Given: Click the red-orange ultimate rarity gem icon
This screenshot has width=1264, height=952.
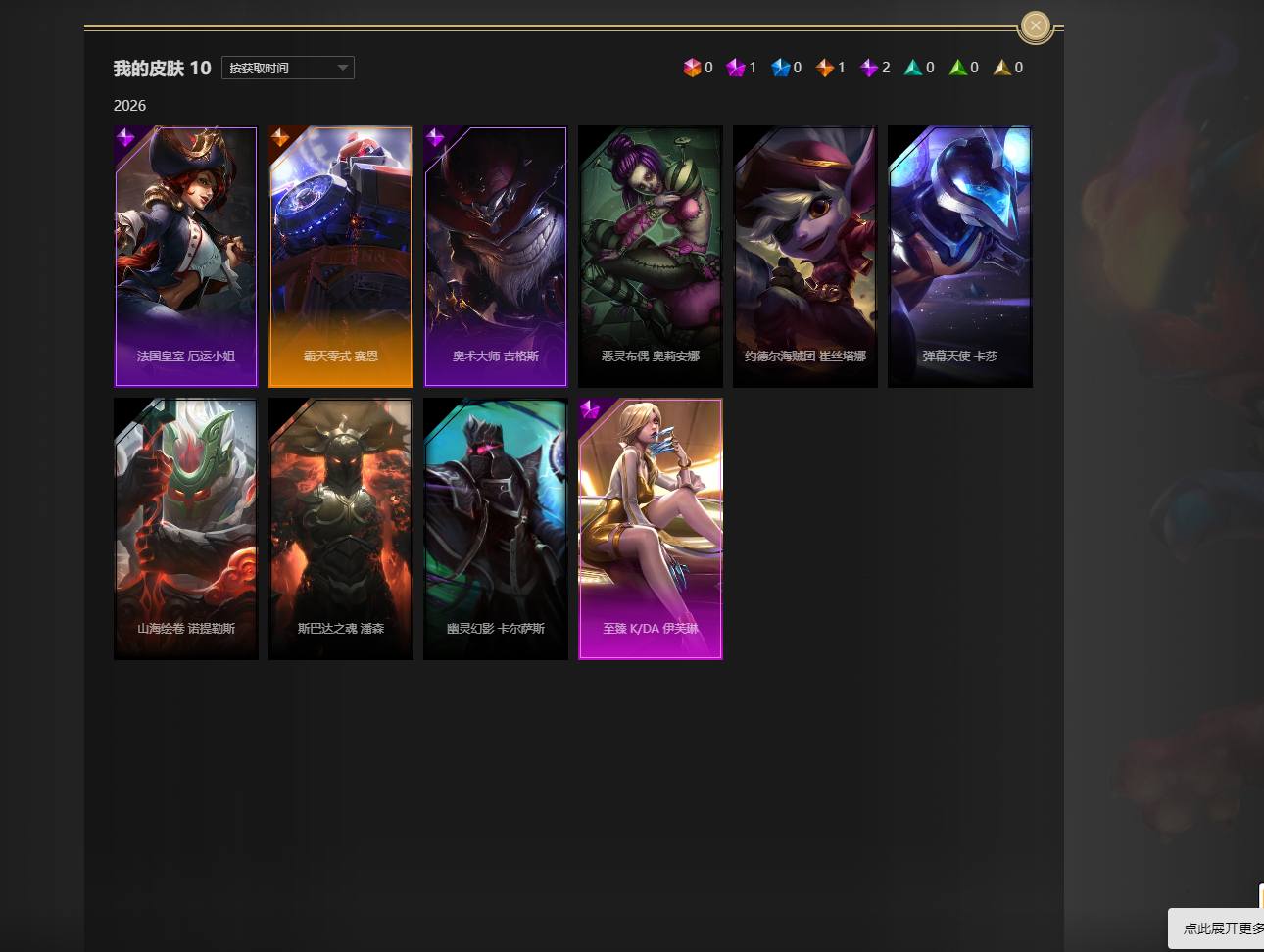Looking at the screenshot, I should (692, 68).
